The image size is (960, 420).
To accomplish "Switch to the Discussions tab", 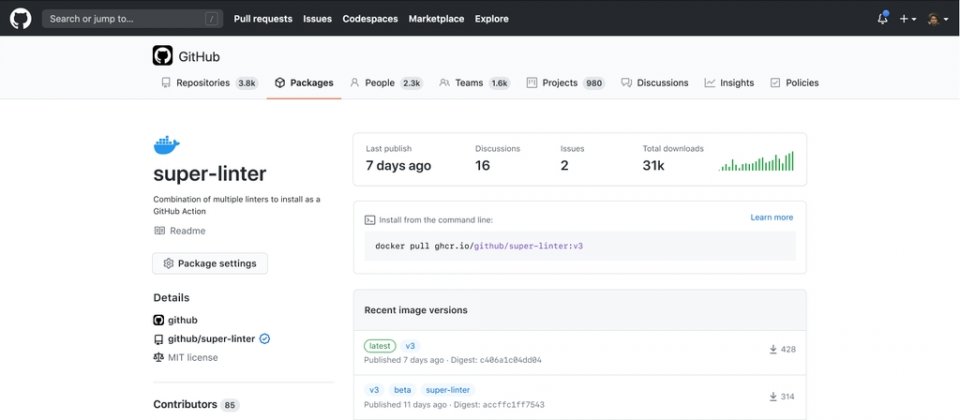I will pos(654,83).
